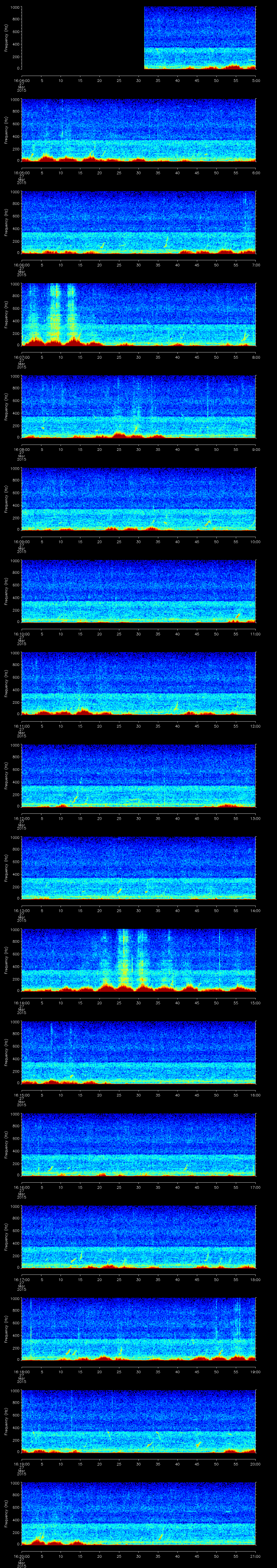Open the spectrogram panel starting at 16:14:00
This screenshot has width=277, height=1568.
point(138,960)
